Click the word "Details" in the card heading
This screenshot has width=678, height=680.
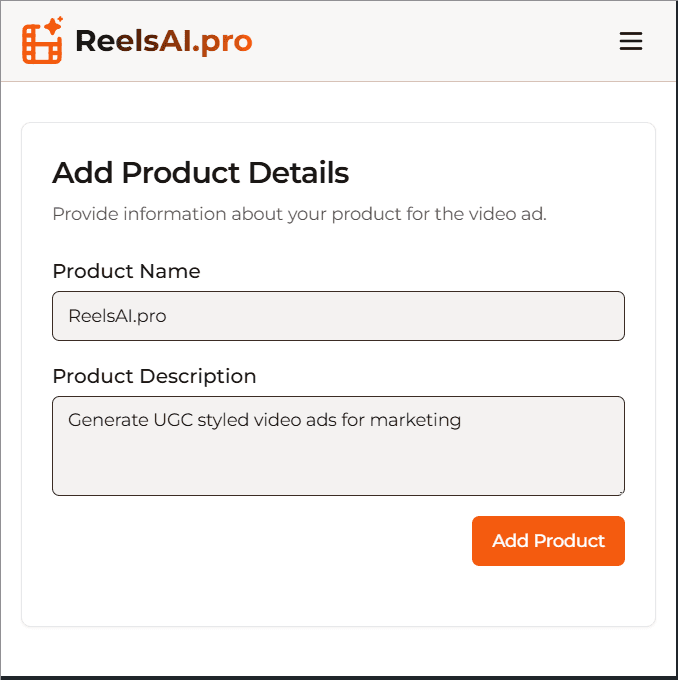click(x=299, y=173)
